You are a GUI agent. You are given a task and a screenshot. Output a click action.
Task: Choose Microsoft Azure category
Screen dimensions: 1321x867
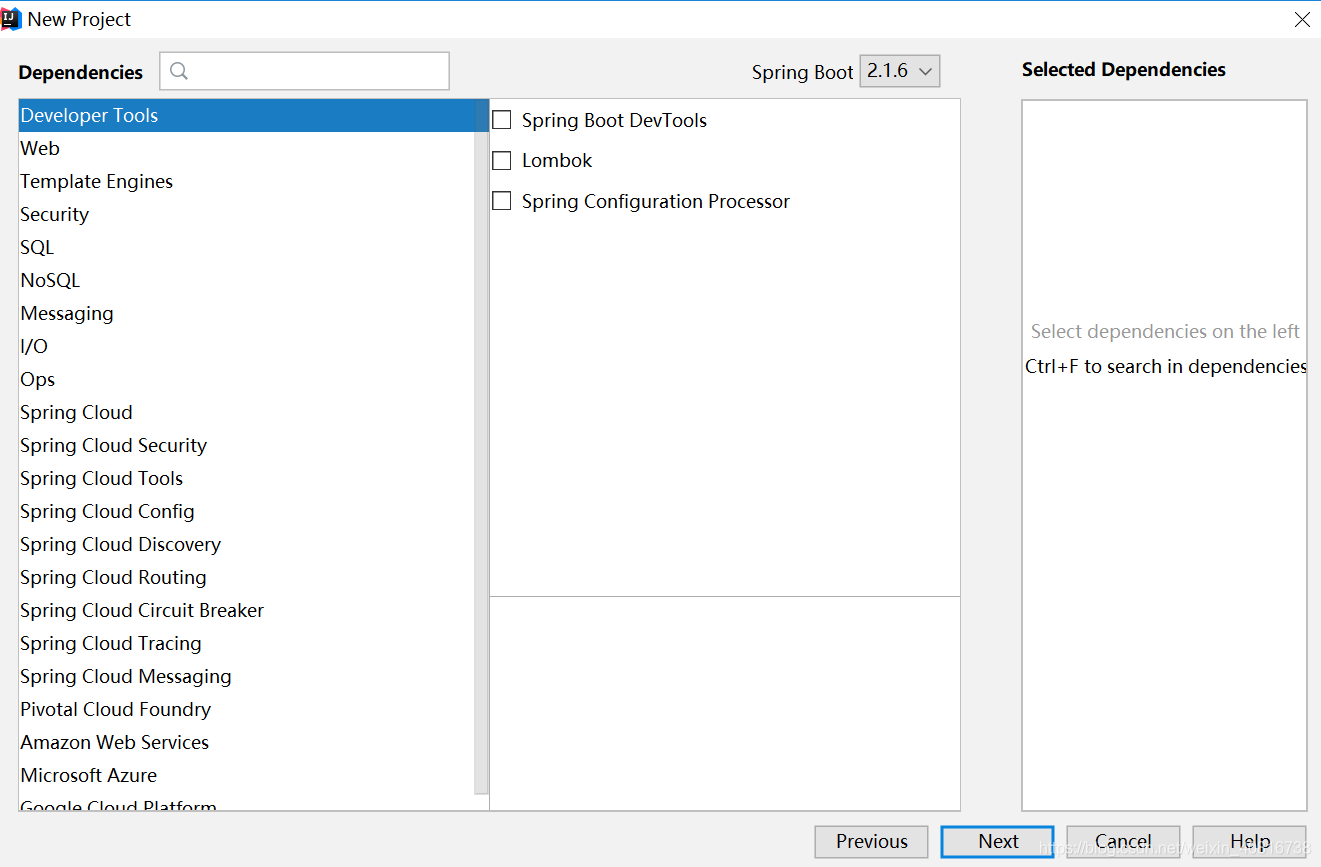247,775
